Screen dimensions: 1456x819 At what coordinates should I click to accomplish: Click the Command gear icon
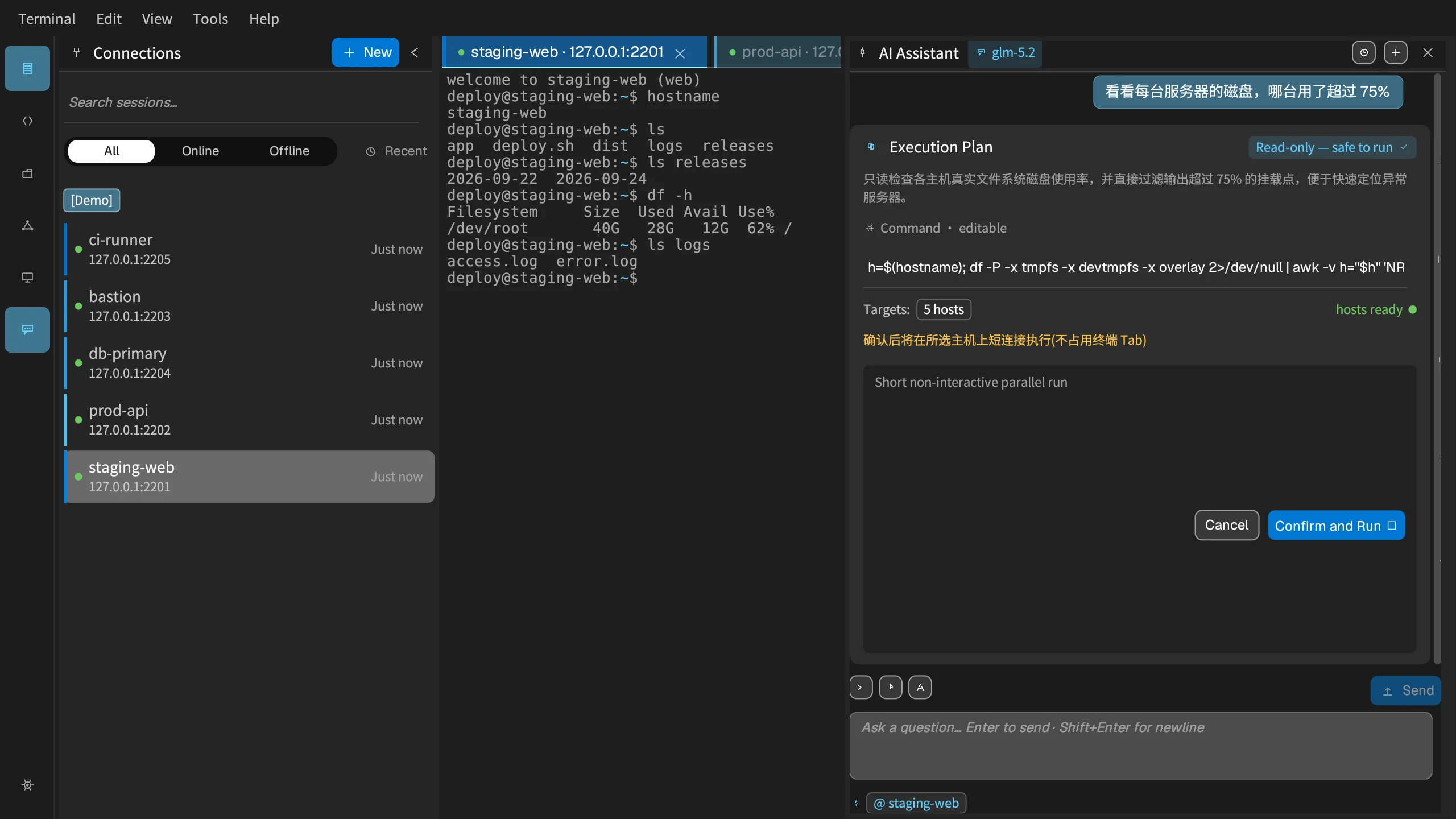pos(870,228)
